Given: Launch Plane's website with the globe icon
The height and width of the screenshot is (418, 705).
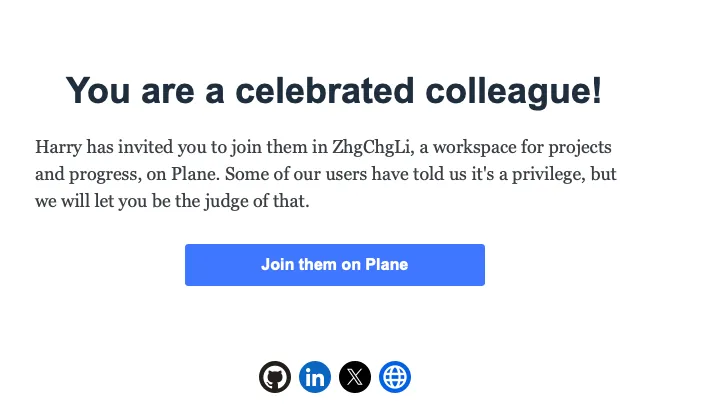Looking at the screenshot, I should (395, 377).
